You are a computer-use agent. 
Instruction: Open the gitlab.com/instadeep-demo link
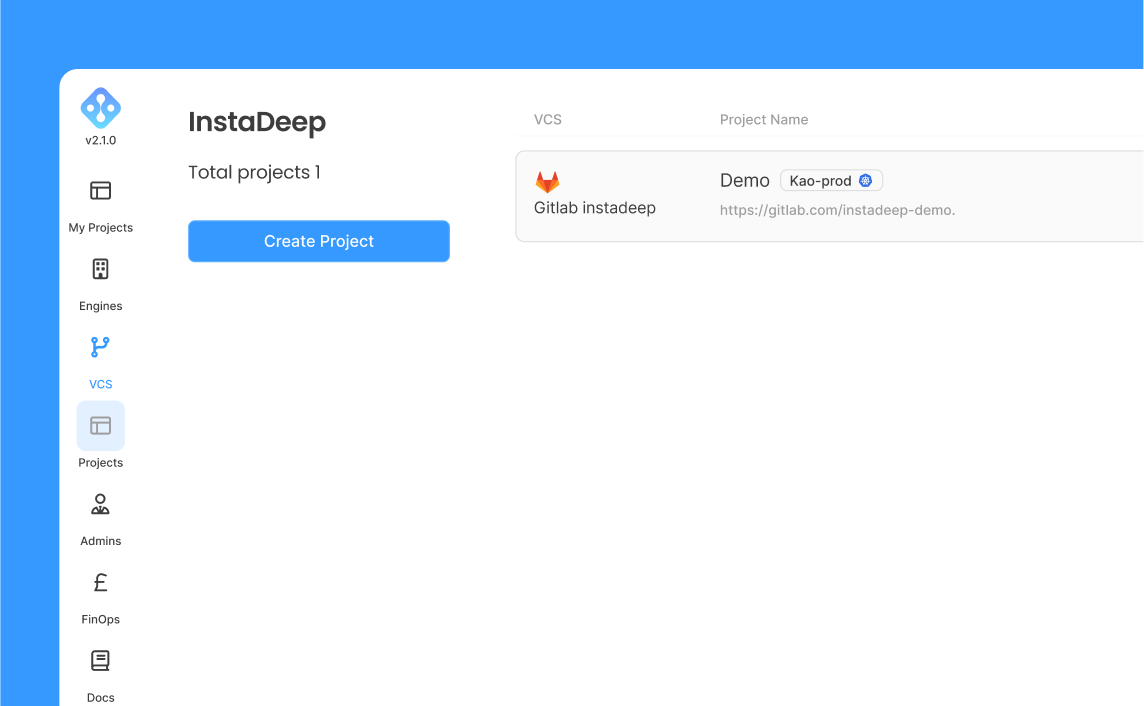(x=838, y=210)
